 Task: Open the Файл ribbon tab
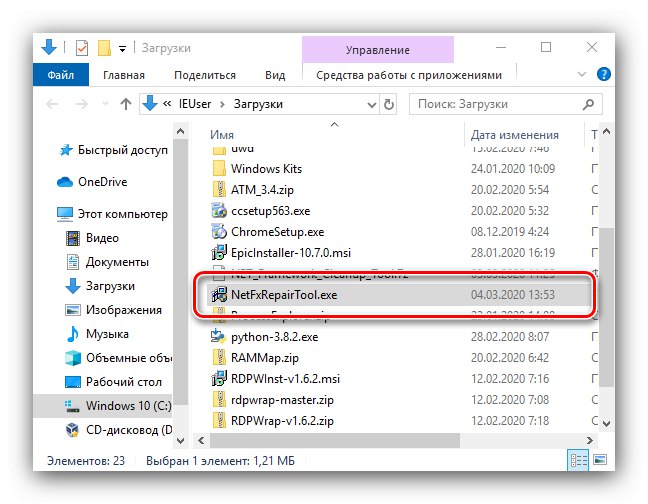(x=61, y=75)
